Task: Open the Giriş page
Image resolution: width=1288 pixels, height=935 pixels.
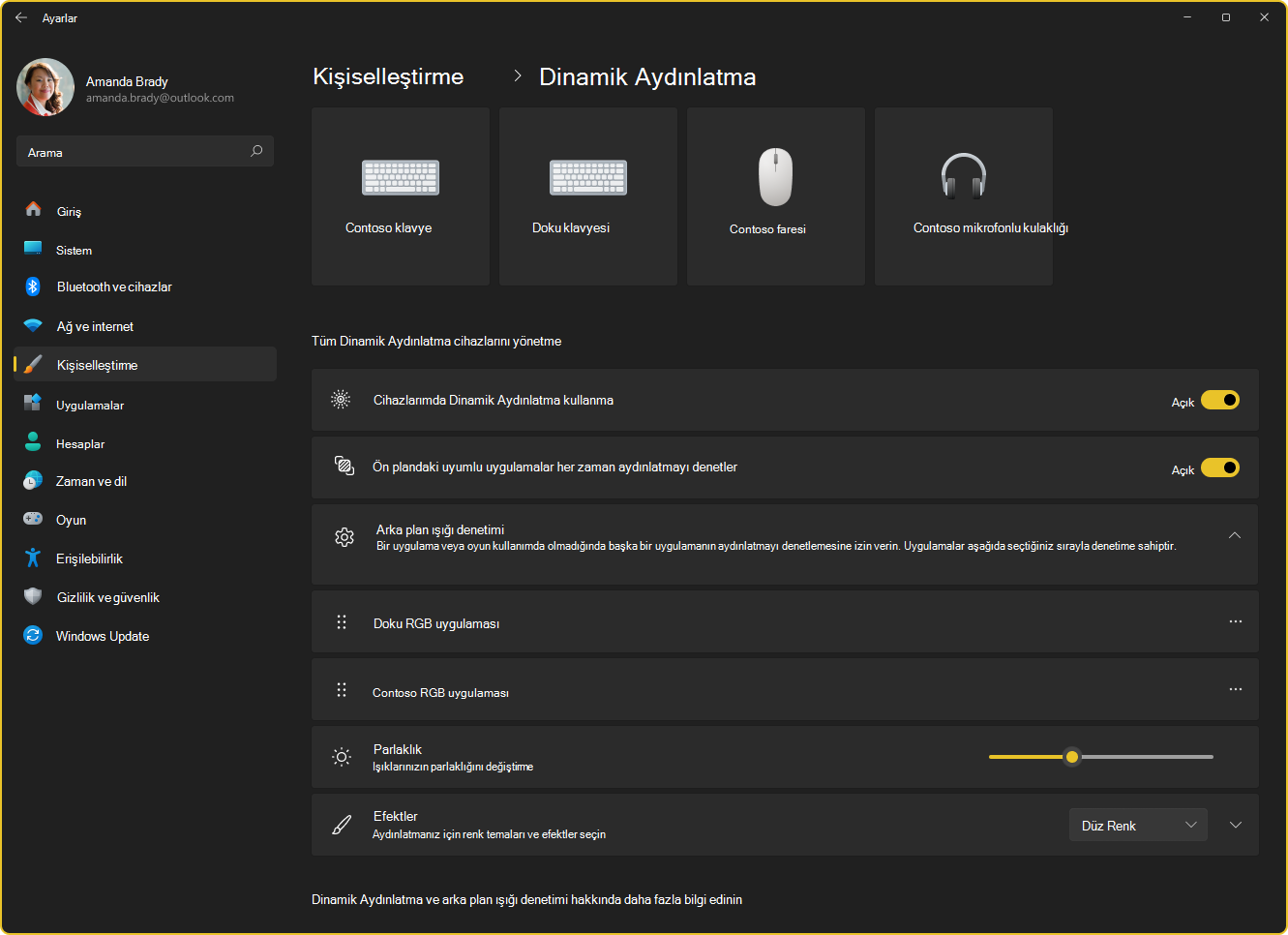Action: [145, 210]
